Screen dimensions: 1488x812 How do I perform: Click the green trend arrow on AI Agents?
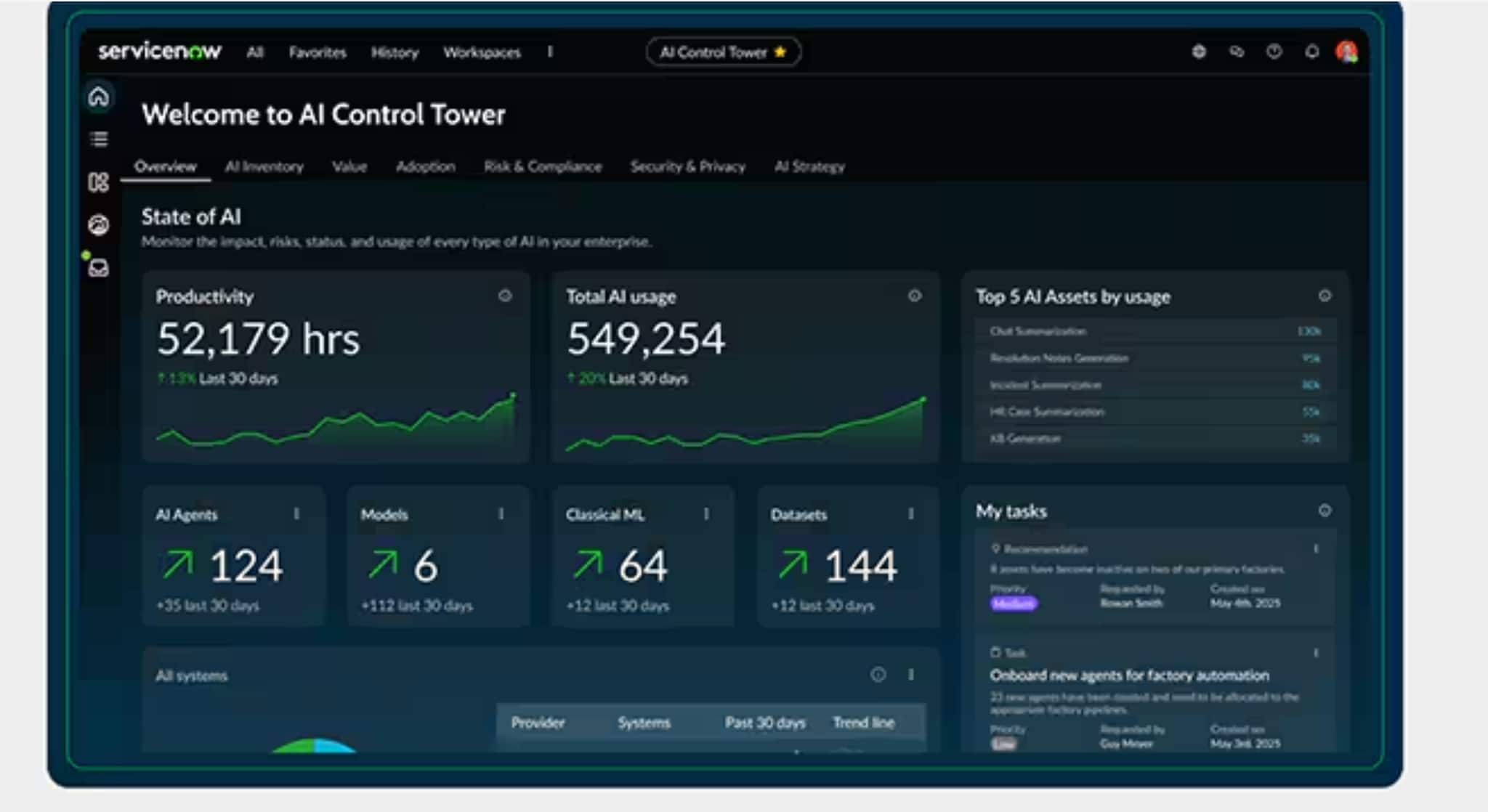click(x=177, y=564)
